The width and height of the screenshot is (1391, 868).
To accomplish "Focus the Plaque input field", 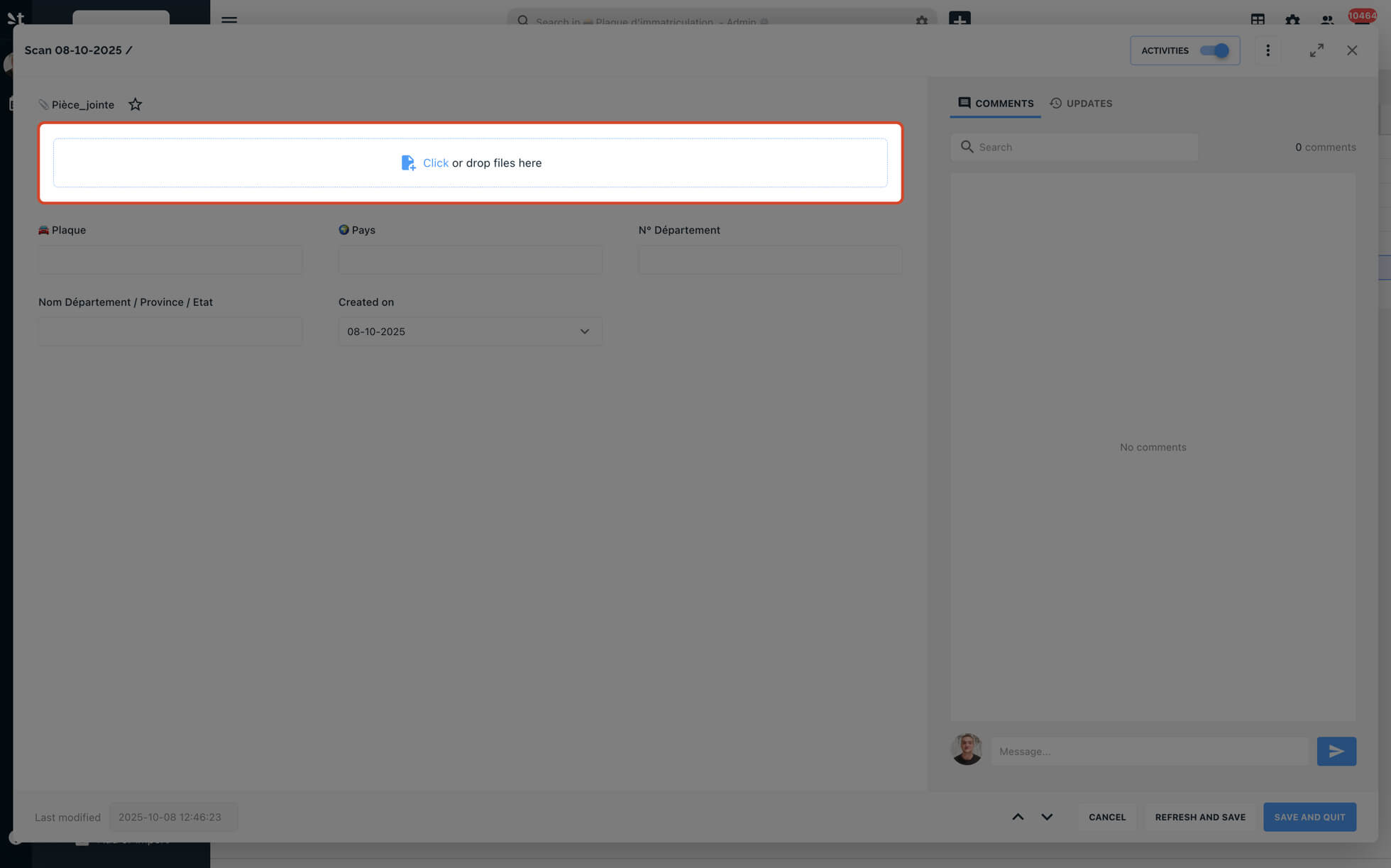I will (x=170, y=260).
